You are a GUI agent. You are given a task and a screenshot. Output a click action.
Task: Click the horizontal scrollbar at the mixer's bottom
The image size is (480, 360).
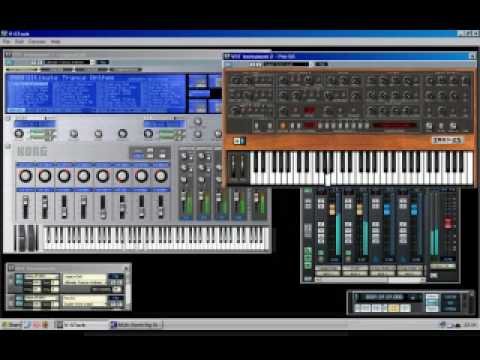pyautogui.click(x=370, y=280)
